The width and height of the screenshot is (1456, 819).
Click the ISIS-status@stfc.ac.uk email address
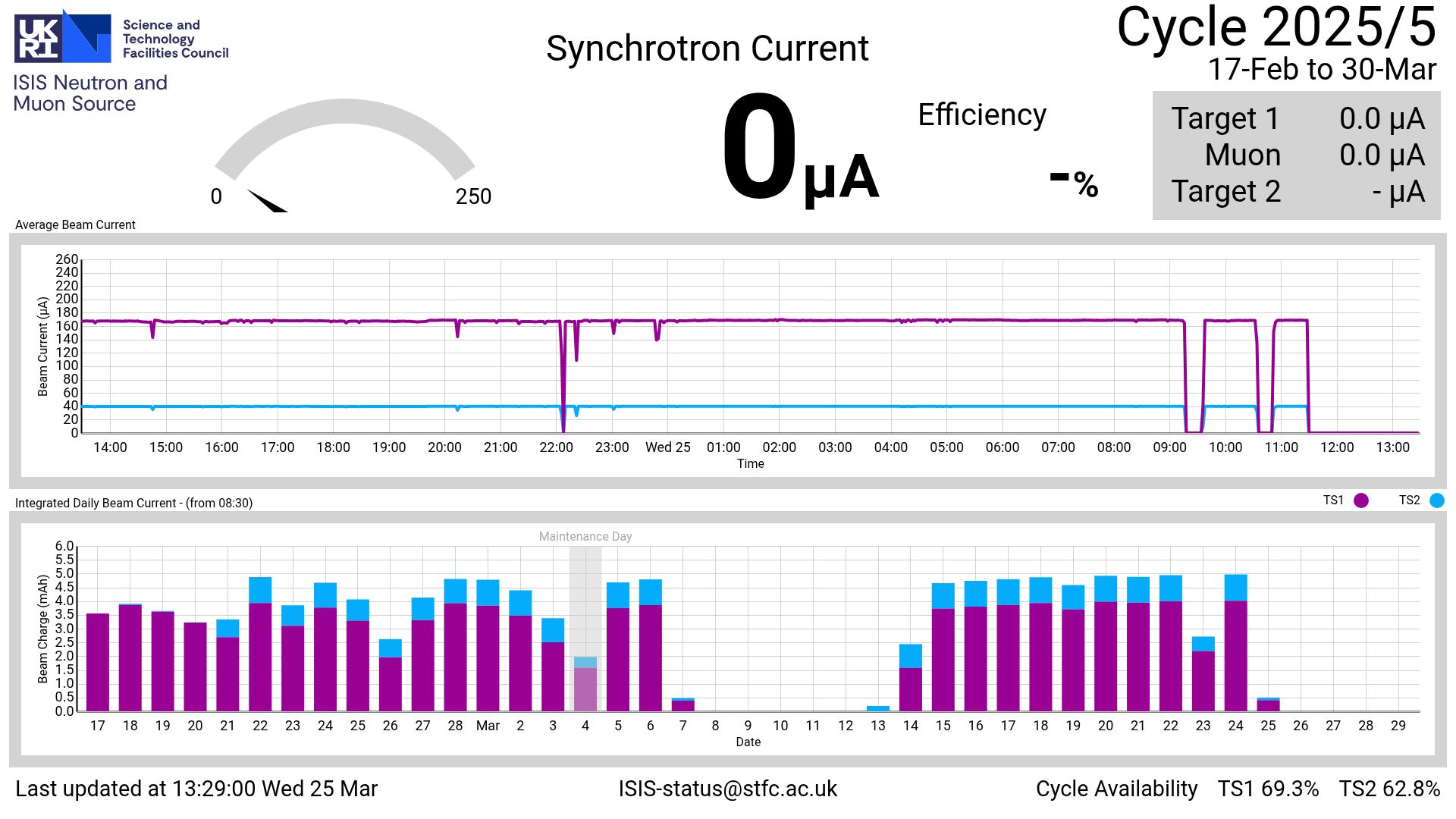point(727,789)
